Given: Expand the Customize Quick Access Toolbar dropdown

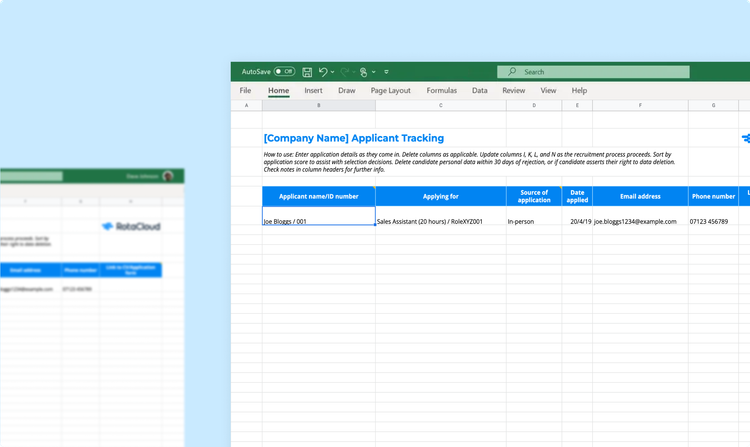Looking at the screenshot, I should pyautogui.click(x=386, y=72).
